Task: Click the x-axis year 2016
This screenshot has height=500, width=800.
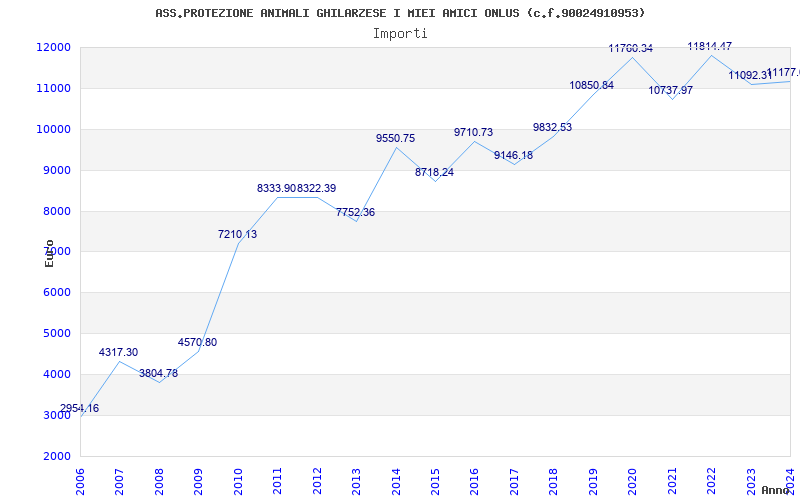Action: (474, 481)
